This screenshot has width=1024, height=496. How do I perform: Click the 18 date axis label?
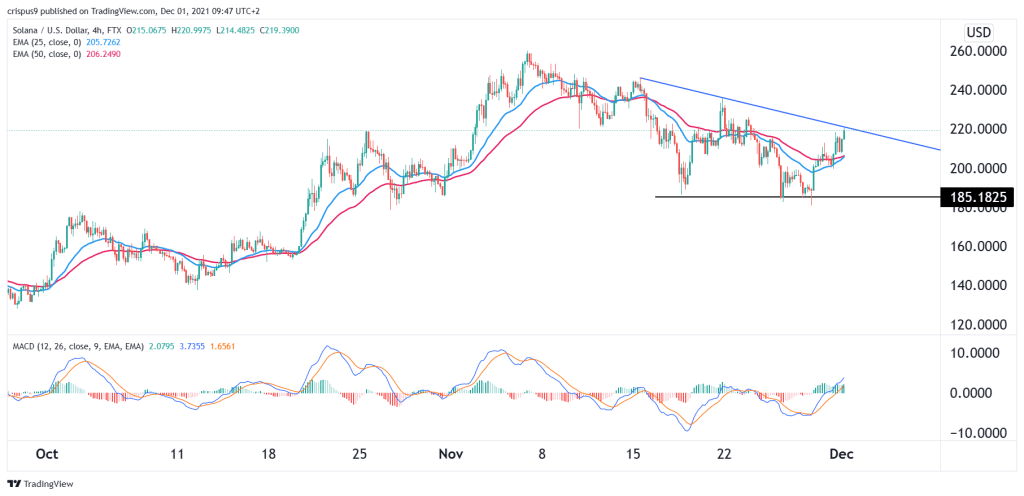(x=270, y=454)
